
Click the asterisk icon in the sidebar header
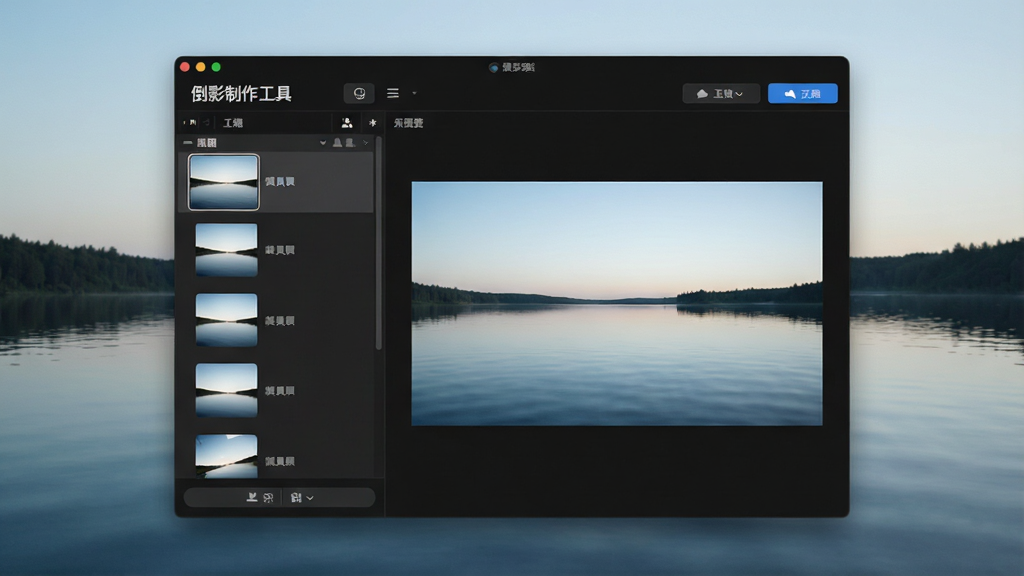click(x=372, y=123)
